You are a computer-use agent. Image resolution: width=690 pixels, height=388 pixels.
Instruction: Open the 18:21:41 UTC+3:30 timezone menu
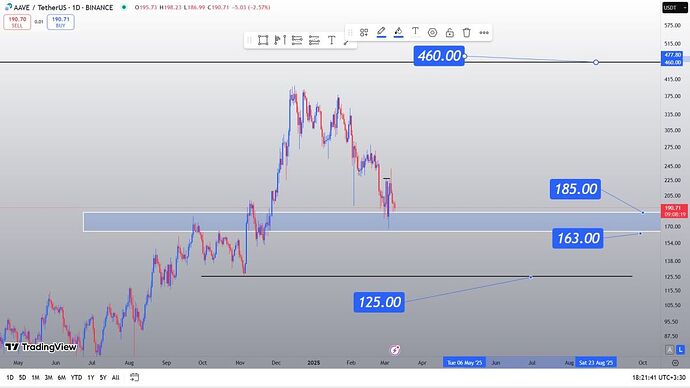click(x=659, y=377)
